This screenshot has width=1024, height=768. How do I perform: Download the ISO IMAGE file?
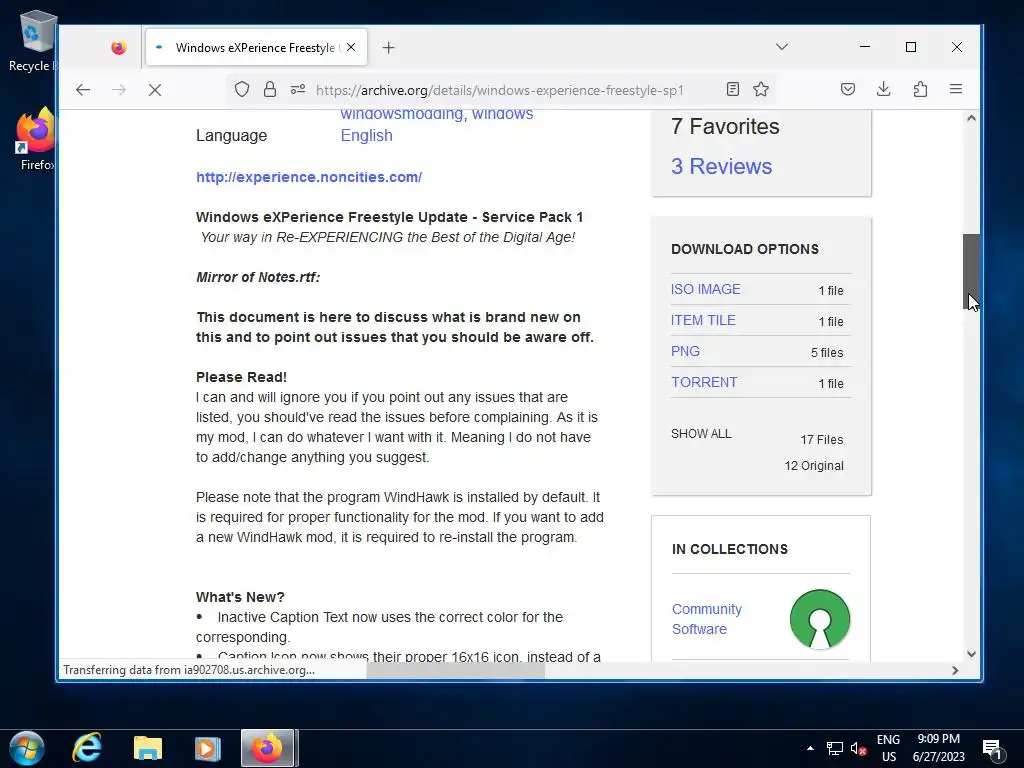pos(705,289)
